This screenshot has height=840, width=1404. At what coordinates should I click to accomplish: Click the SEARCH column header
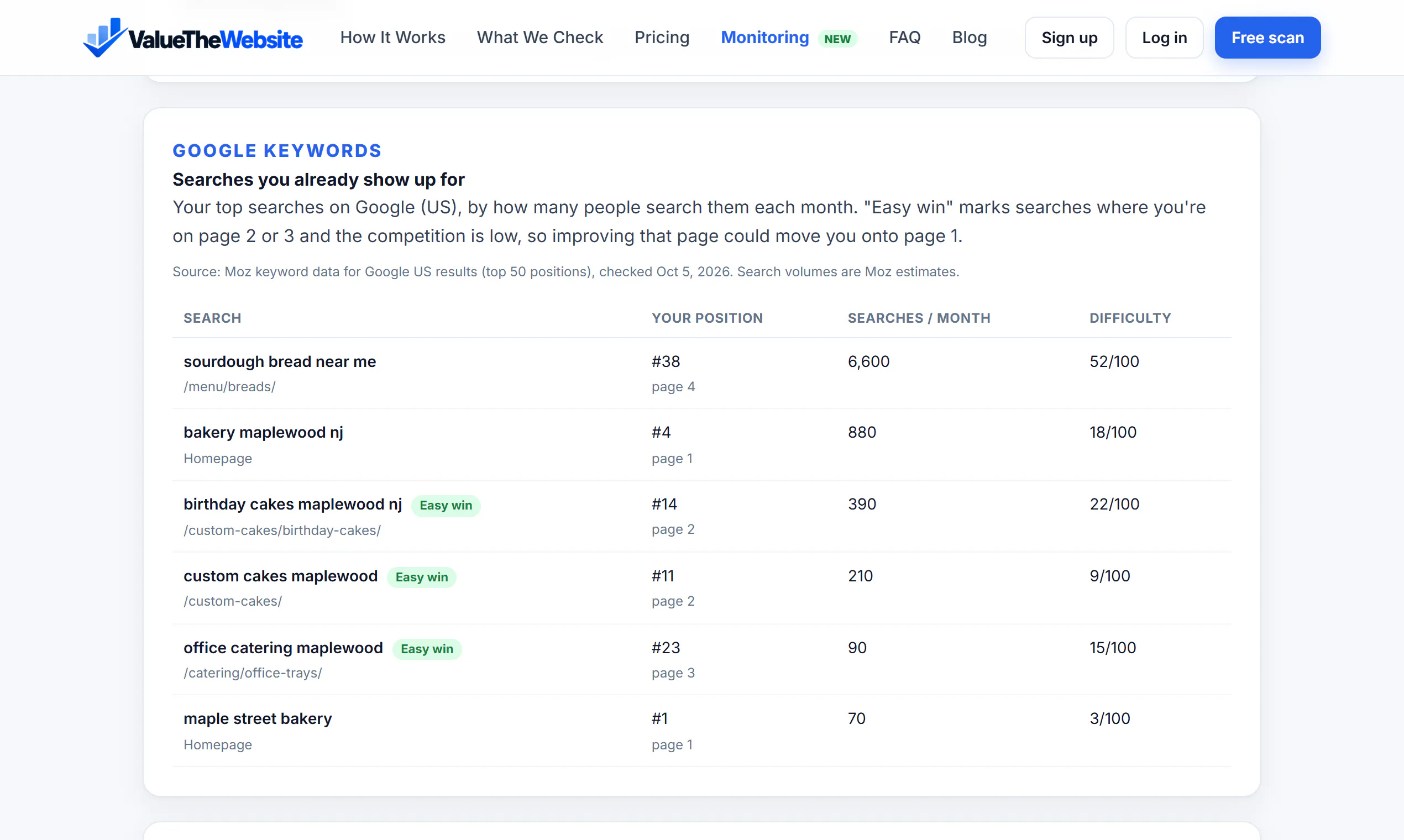[x=212, y=318]
